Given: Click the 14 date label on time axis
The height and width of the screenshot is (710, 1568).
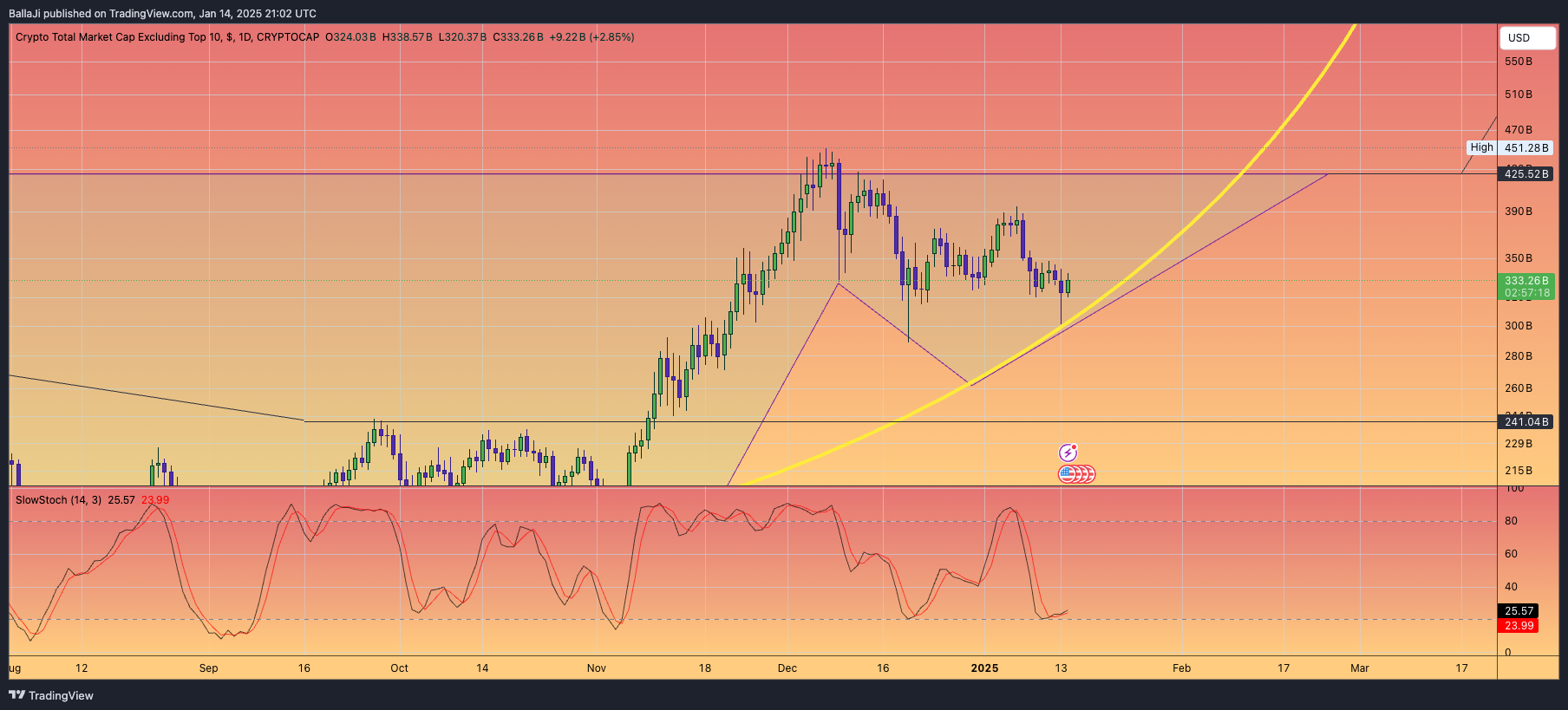Looking at the screenshot, I should pyautogui.click(x=482, y=668).
